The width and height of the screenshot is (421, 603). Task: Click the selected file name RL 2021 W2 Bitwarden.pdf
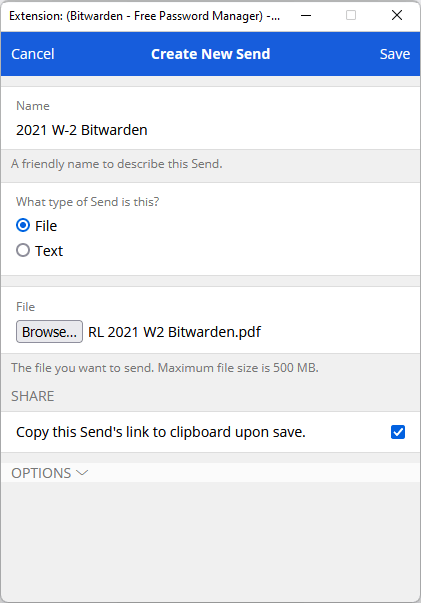point(175,331)
